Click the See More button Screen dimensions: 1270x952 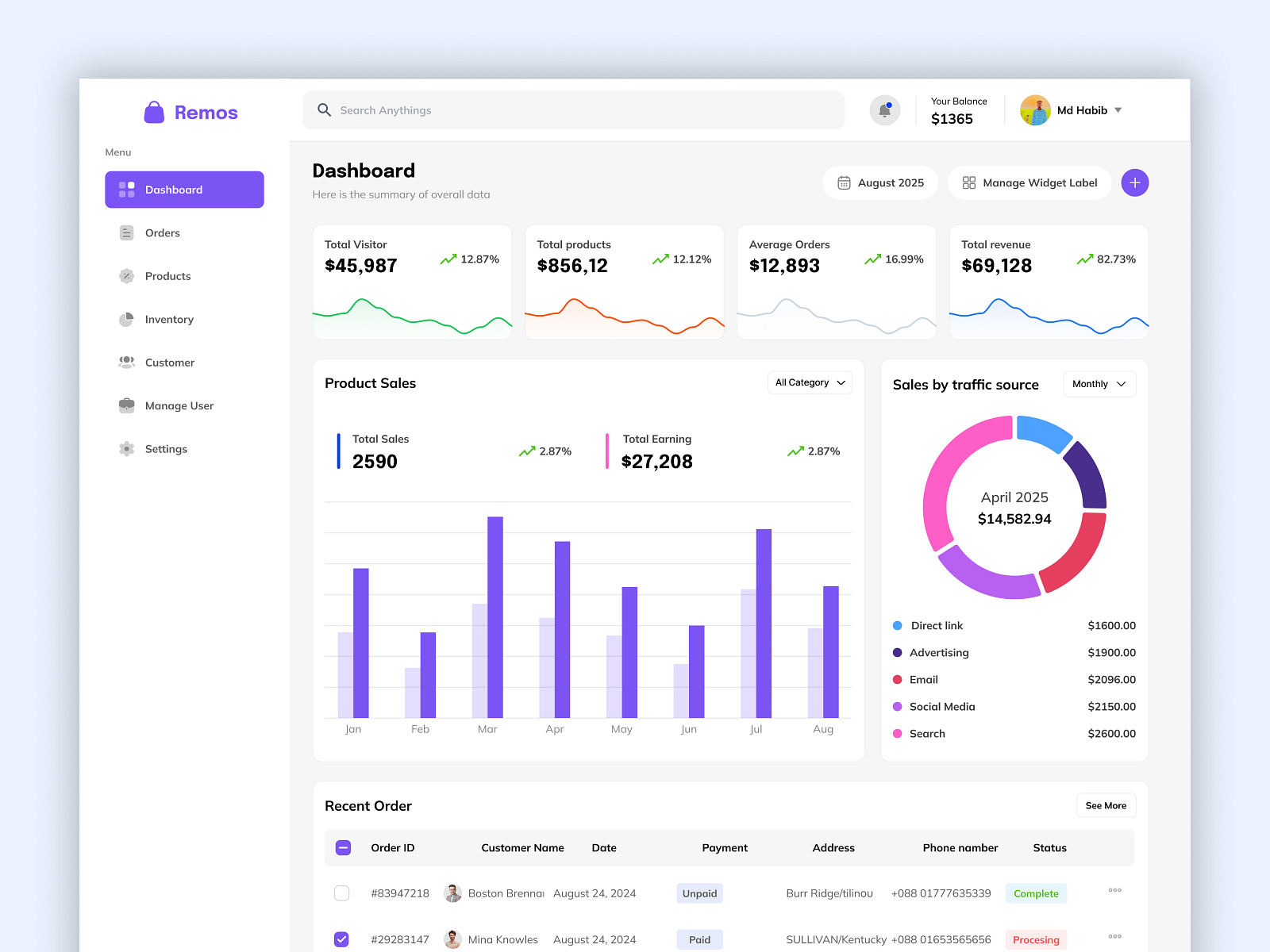(x=1106, y=805)
